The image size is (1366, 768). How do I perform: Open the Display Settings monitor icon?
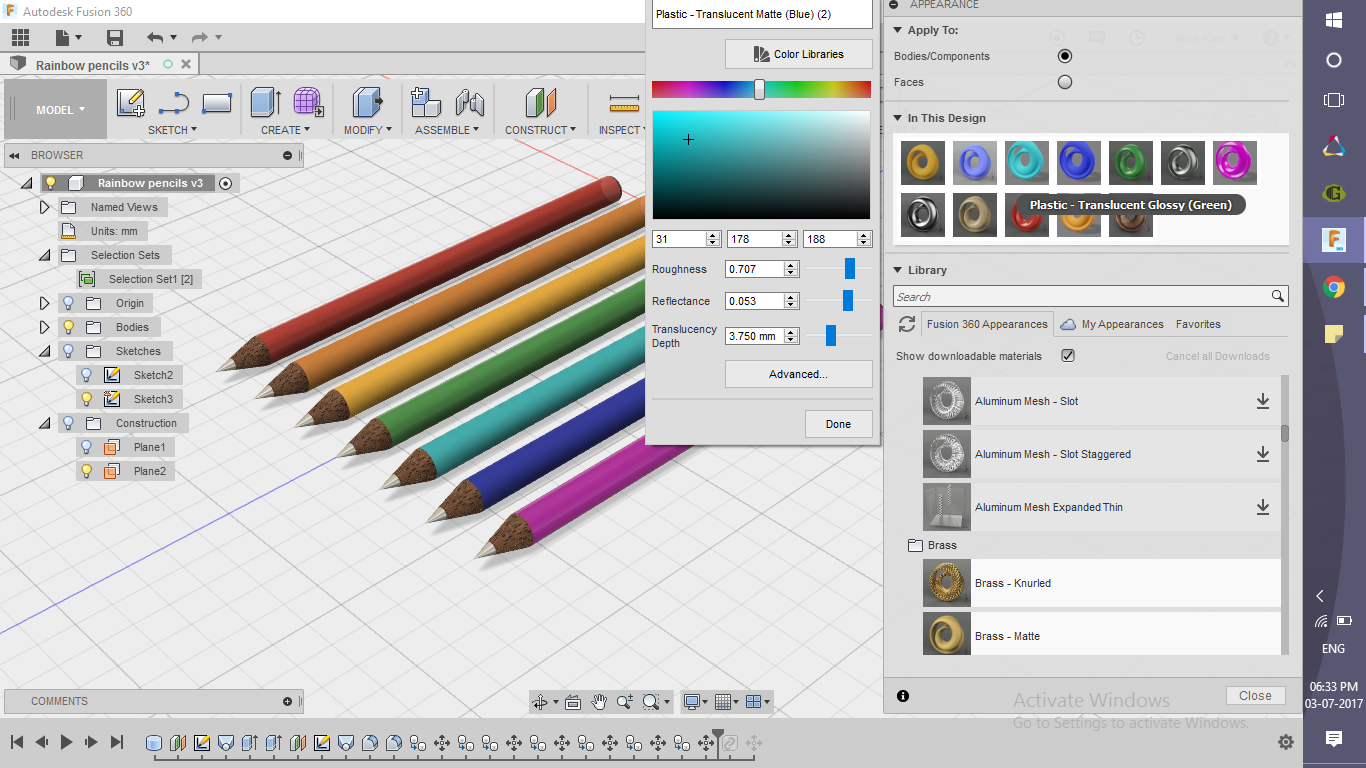click(x=691, y=702)
